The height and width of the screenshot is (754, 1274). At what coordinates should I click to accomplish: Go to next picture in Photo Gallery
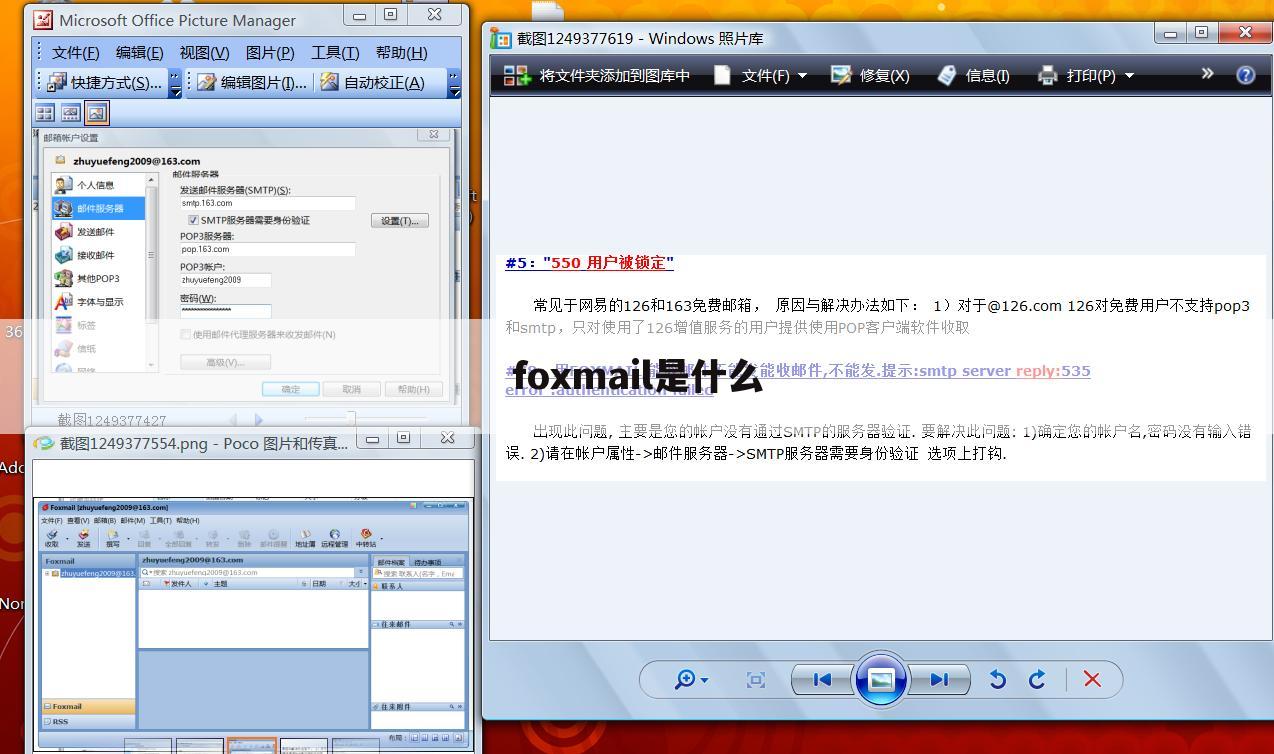[x=939, y=680]
